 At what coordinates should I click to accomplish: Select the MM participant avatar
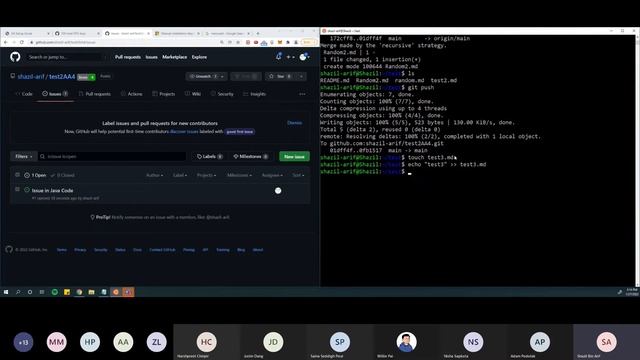pyautogui.click(x=57, y=342)
